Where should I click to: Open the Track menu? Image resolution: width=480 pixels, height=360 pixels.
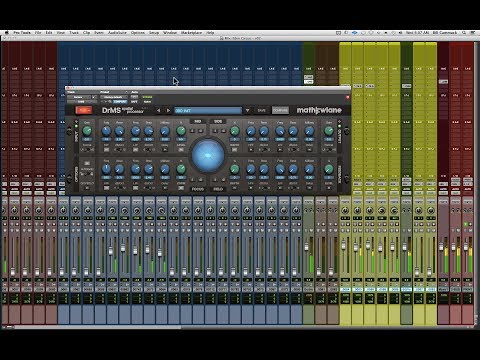(x=74, y=33)
